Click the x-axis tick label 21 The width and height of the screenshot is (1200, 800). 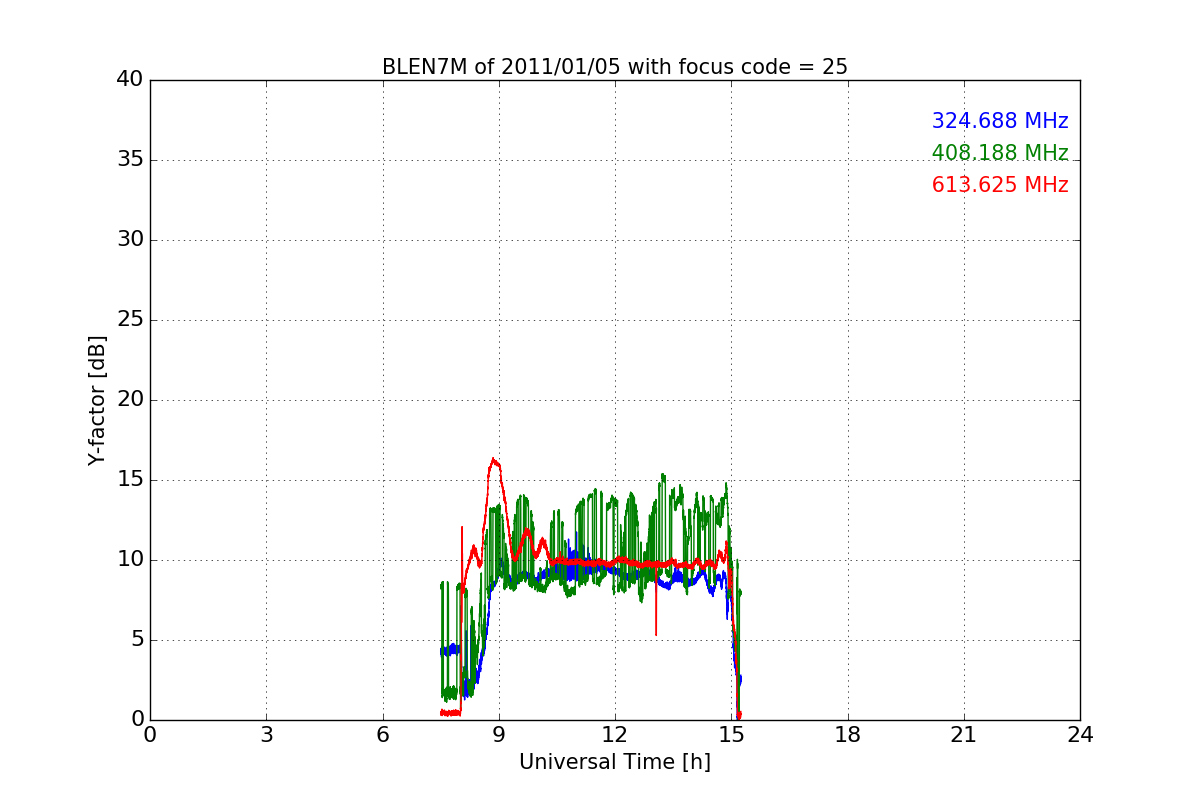(x=963, y=735)
